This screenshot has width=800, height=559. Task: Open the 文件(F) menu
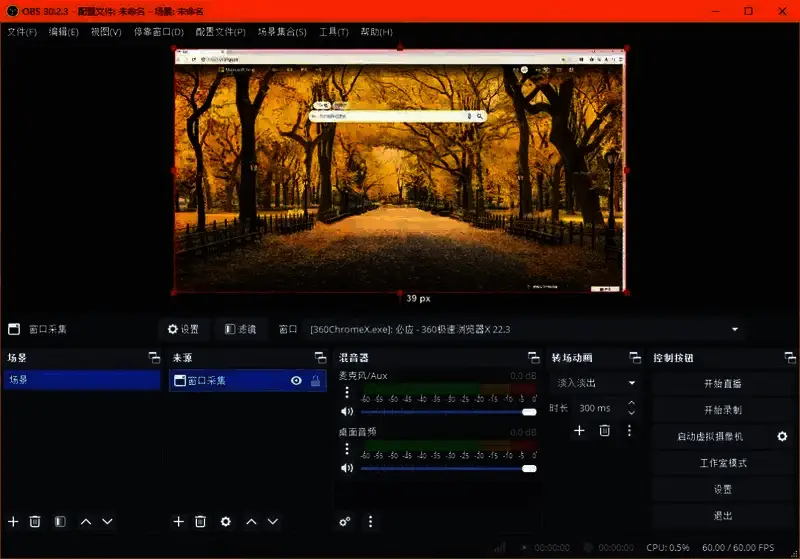coord(22,32)
